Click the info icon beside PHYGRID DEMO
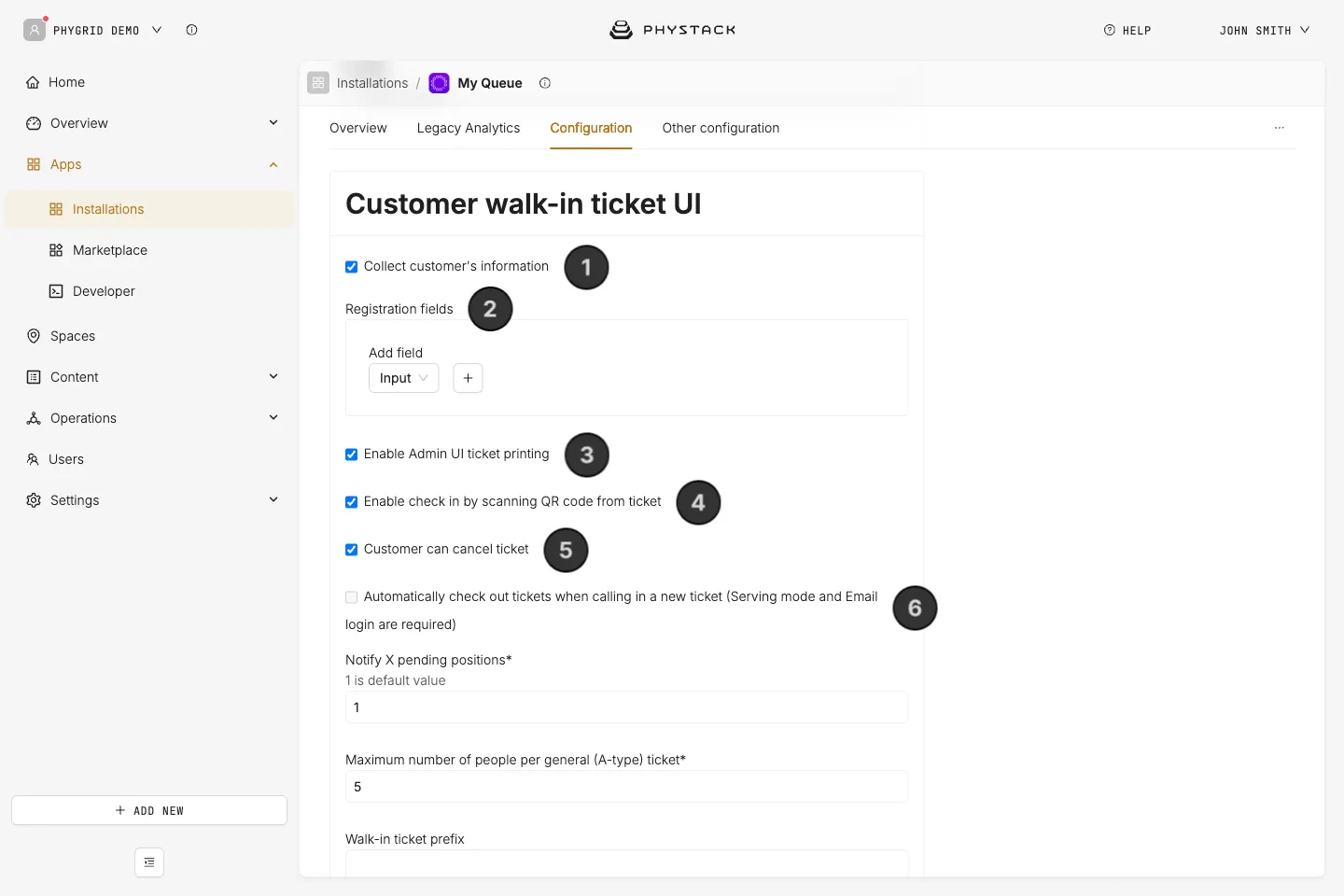1344x896 pixels. click(x=191, y=30)
